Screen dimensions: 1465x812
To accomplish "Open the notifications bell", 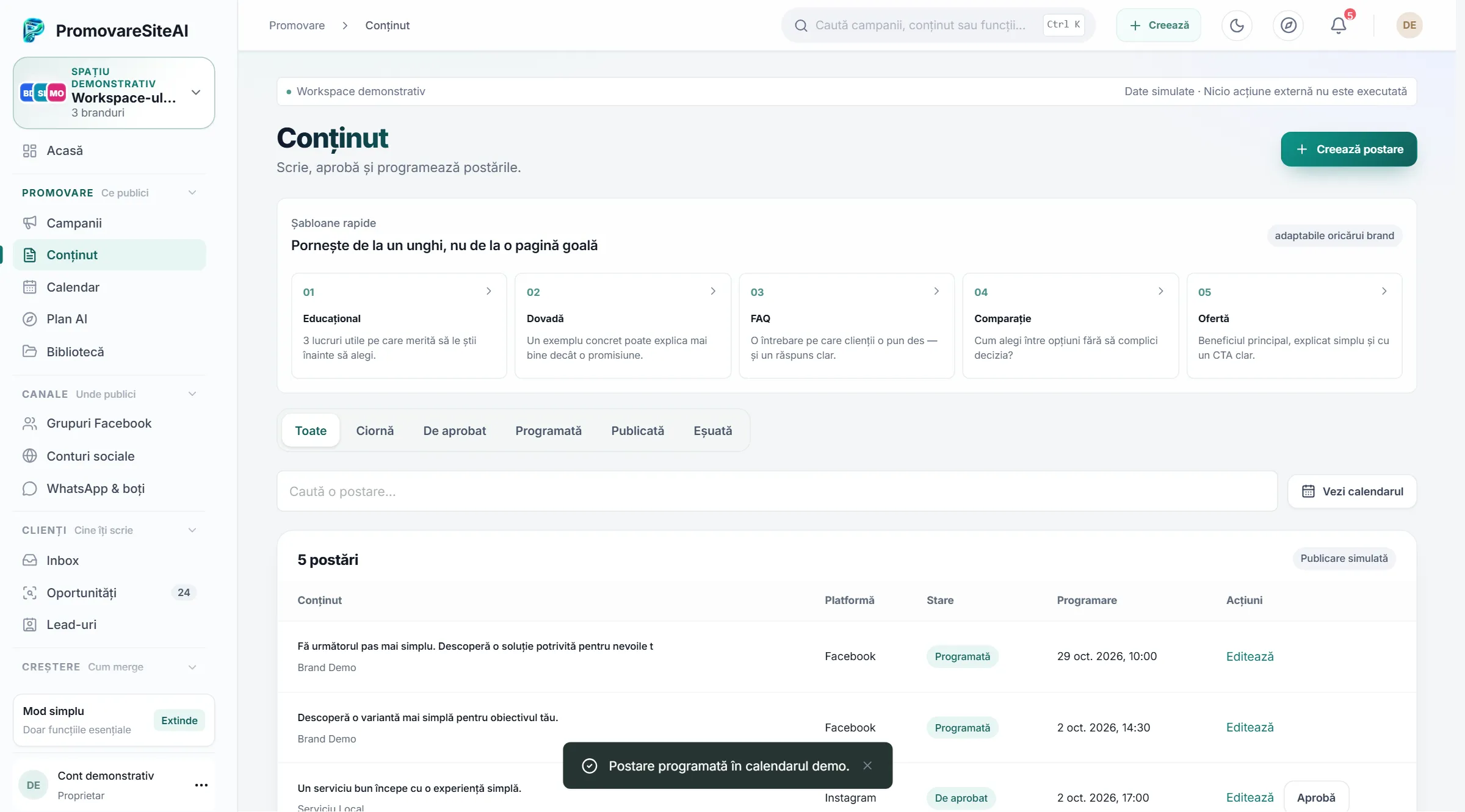I will [1339, 25].
